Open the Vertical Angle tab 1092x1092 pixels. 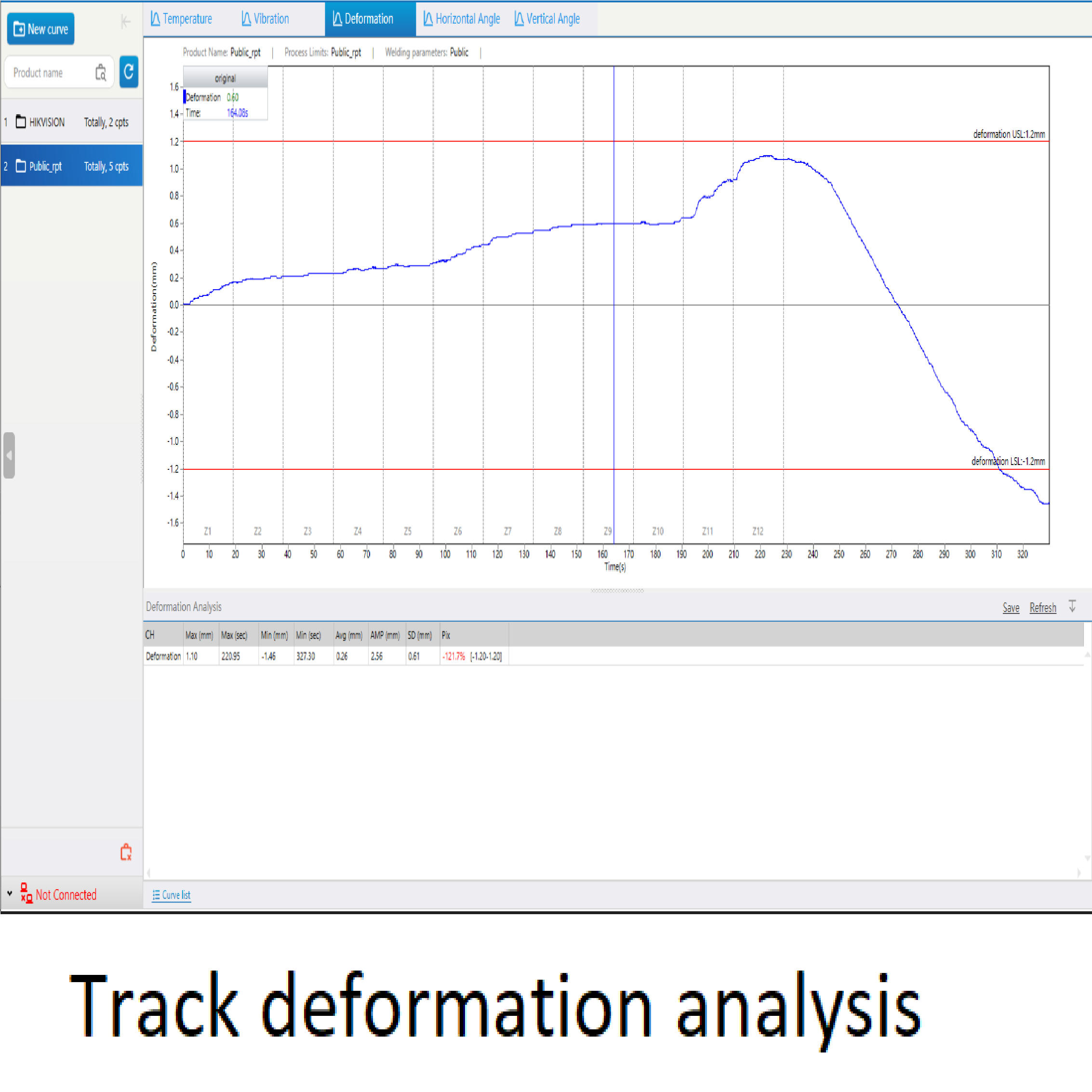click(547, 19)
